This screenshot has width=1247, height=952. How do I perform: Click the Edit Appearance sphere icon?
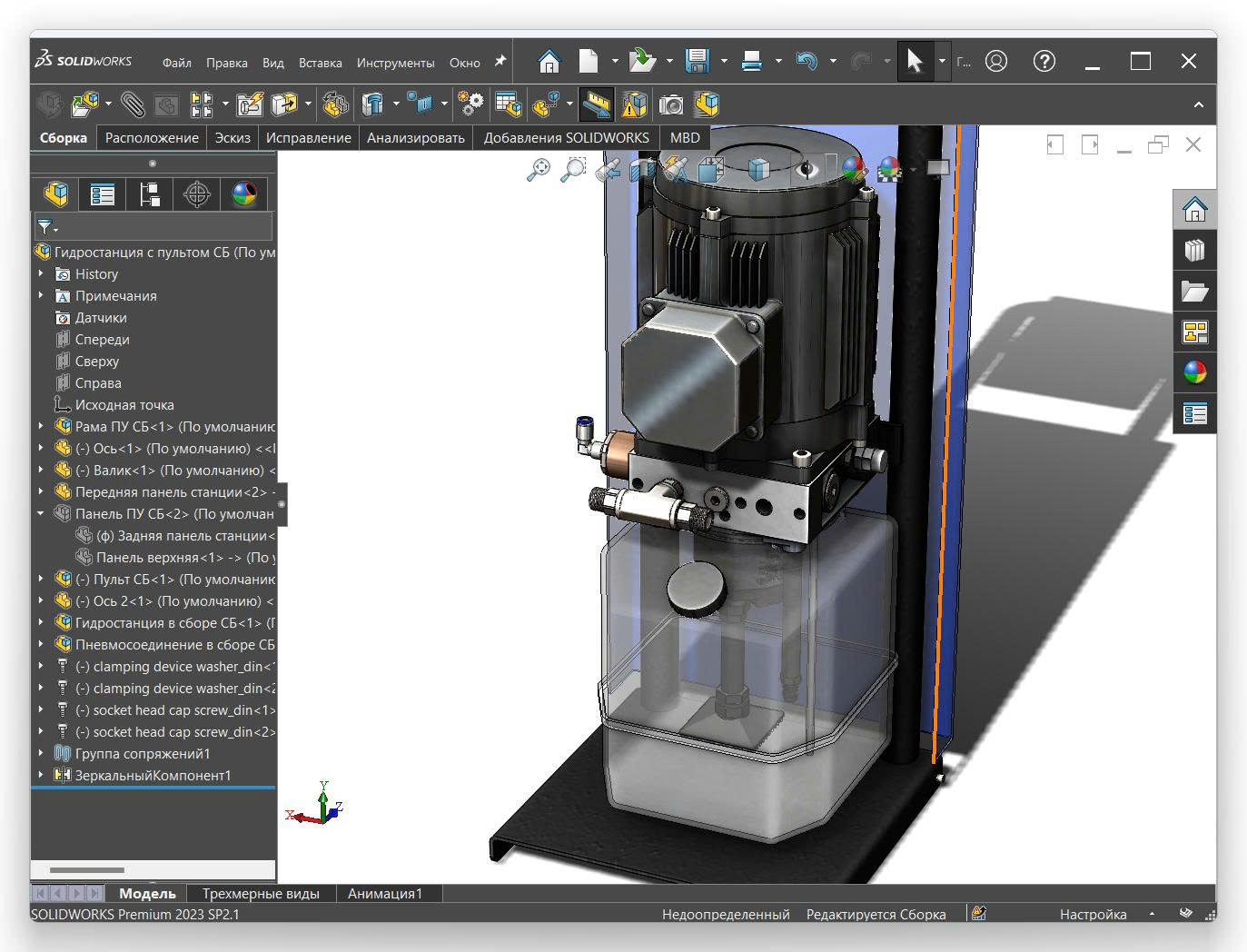pyautogui.click(x=853, y=169)
